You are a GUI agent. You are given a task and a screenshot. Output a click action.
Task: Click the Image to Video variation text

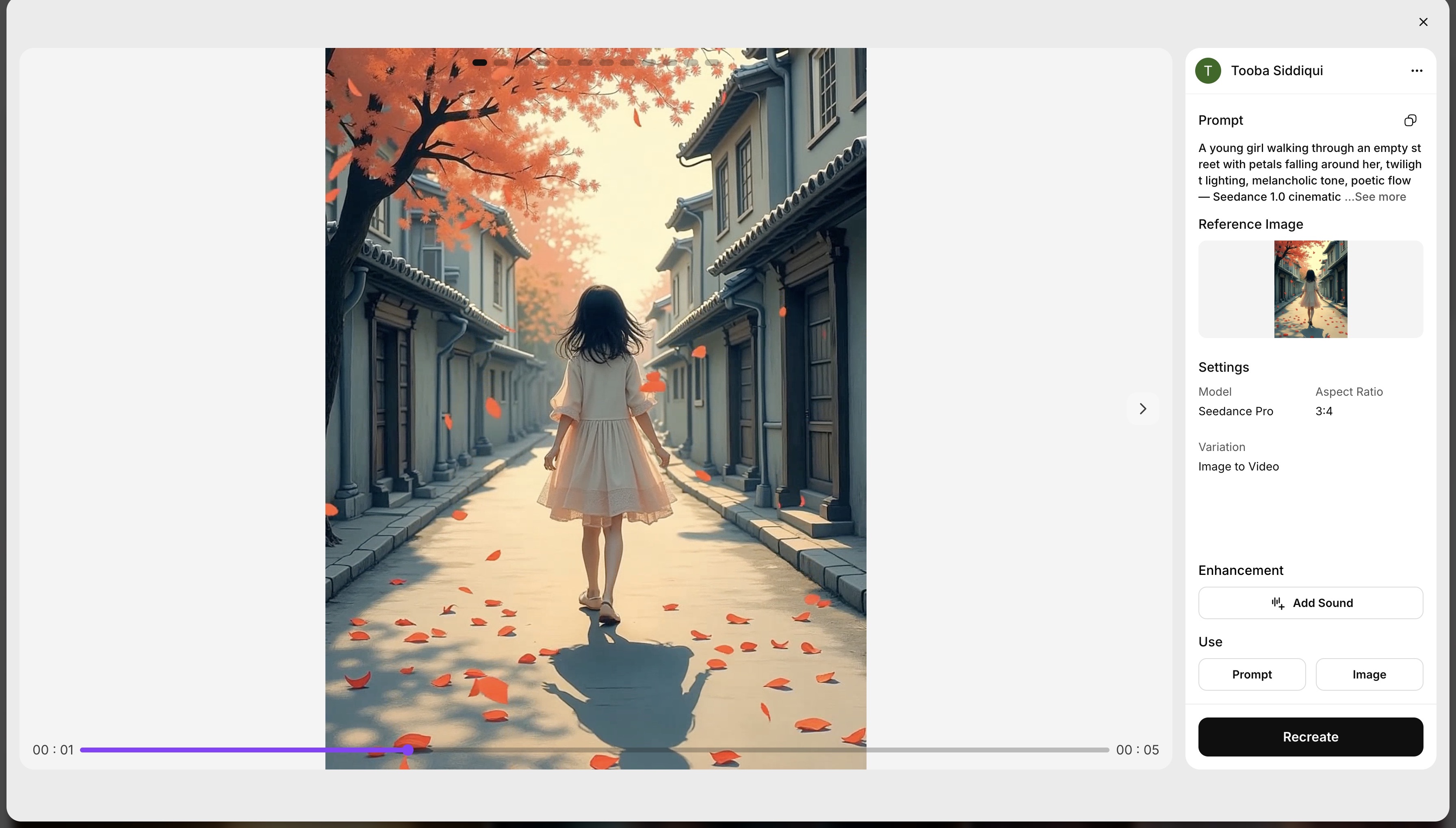1238,466
